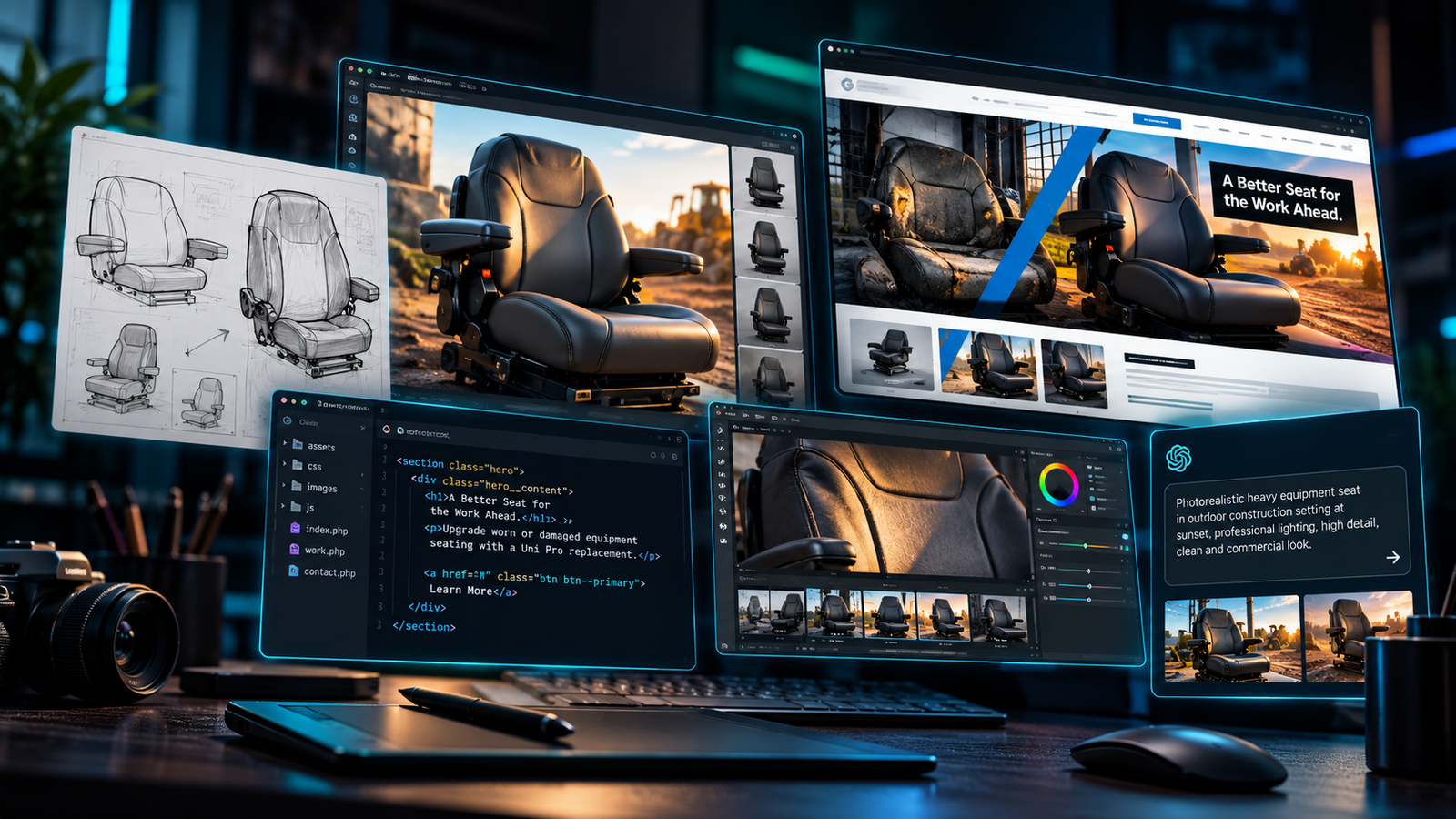The height and width of the screenshot is (819, 1456).
Task: Click the 'Learn More' code line
Action: pos(473,591)
